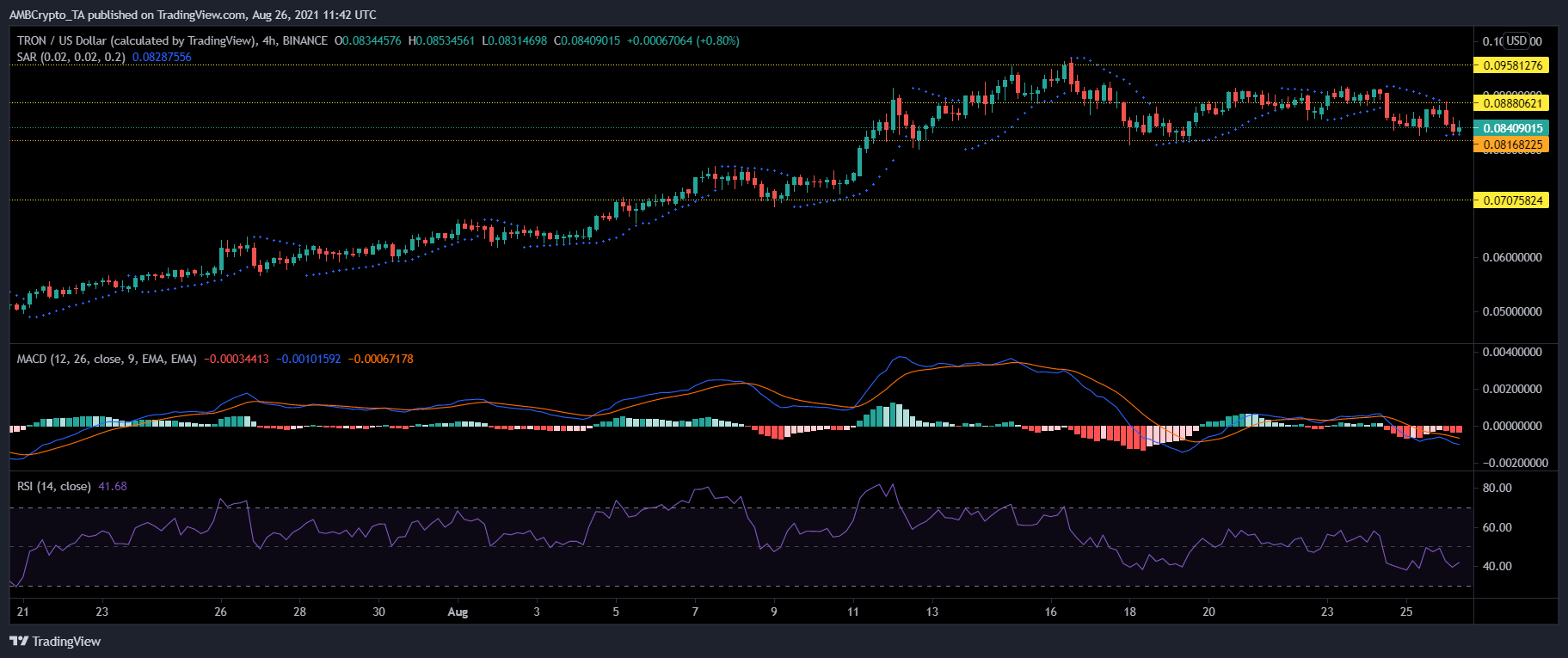The image size is (1568, 658).
Task: Click the RSI value 41.68
Action: (113, 487)
